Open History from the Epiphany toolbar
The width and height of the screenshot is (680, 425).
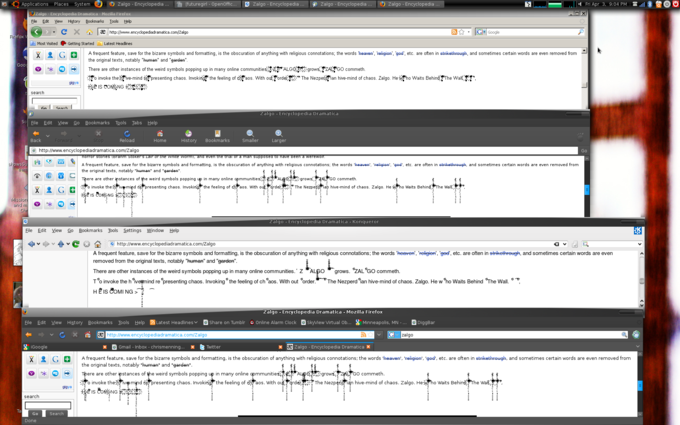(x=189, y=136)
